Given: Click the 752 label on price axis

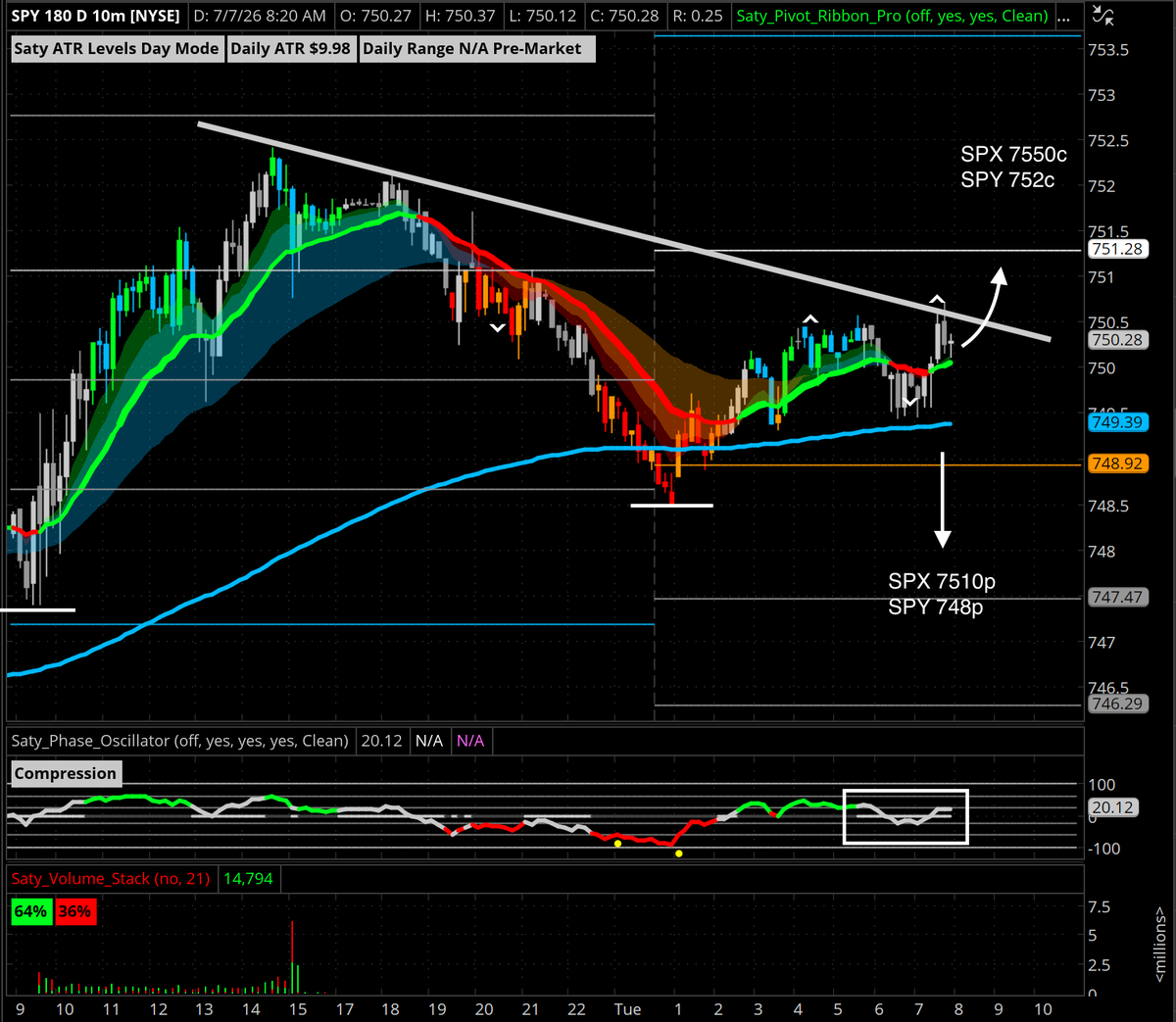Looking at the screenshot, I should point(1102,186).
